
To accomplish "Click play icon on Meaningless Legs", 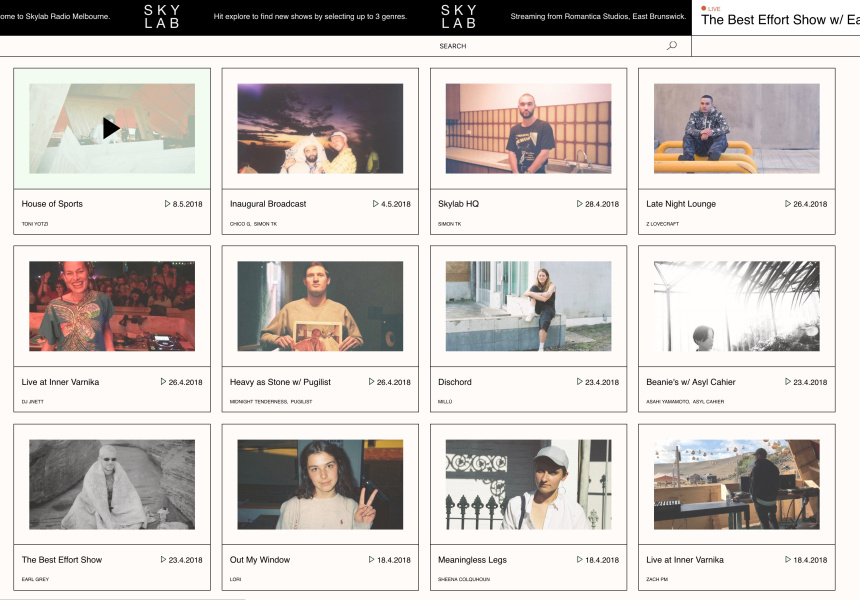I will point(580,560).
